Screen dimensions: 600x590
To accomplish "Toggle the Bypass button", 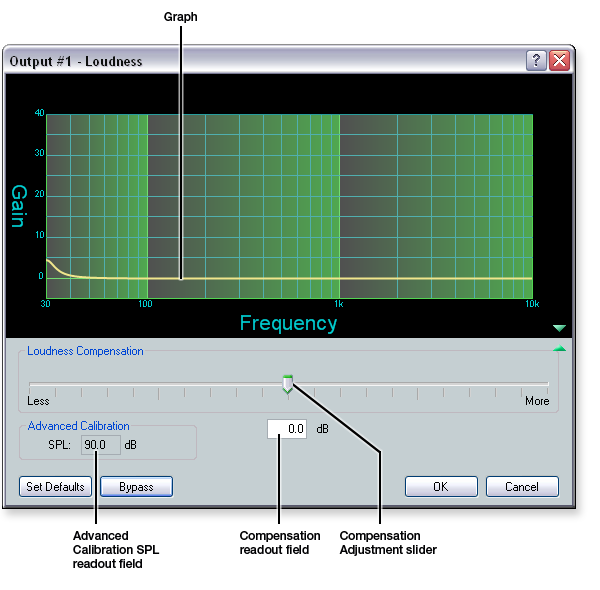I will click(136, 487).
